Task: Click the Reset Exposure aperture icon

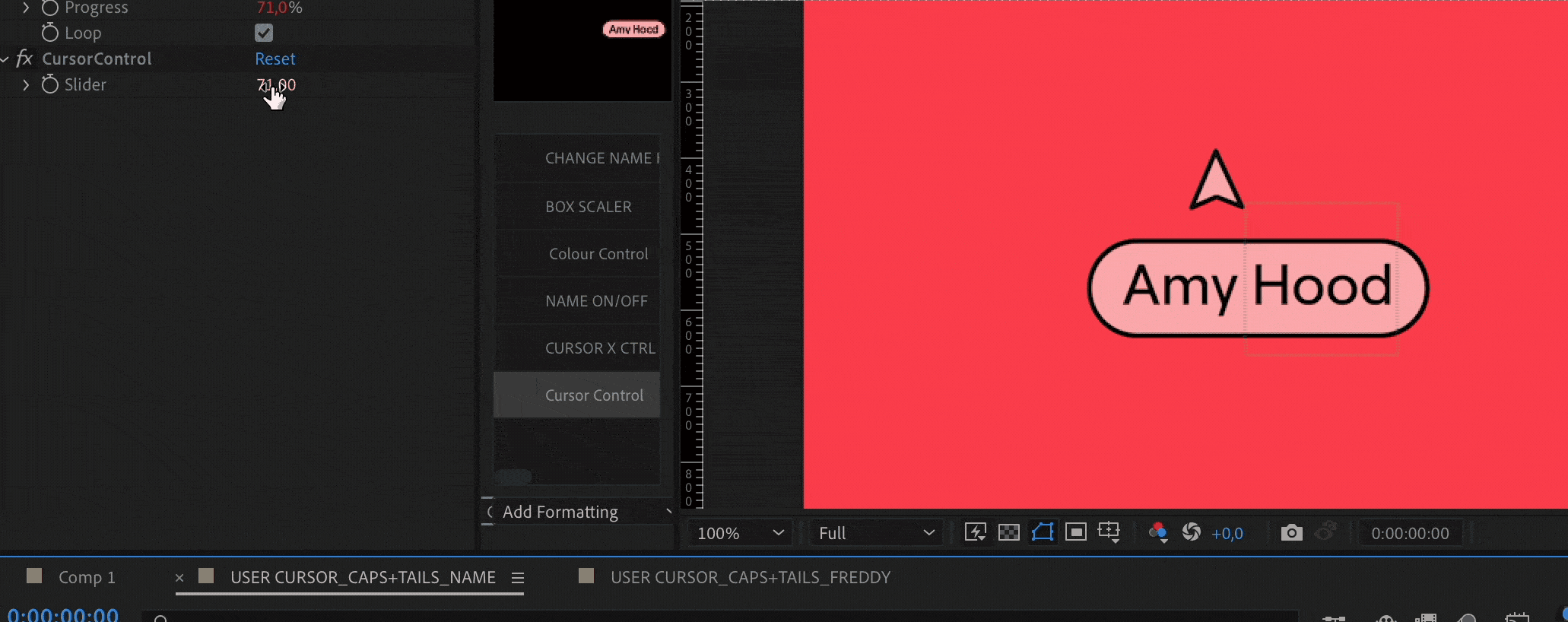Action: (x=1192, y=532)
